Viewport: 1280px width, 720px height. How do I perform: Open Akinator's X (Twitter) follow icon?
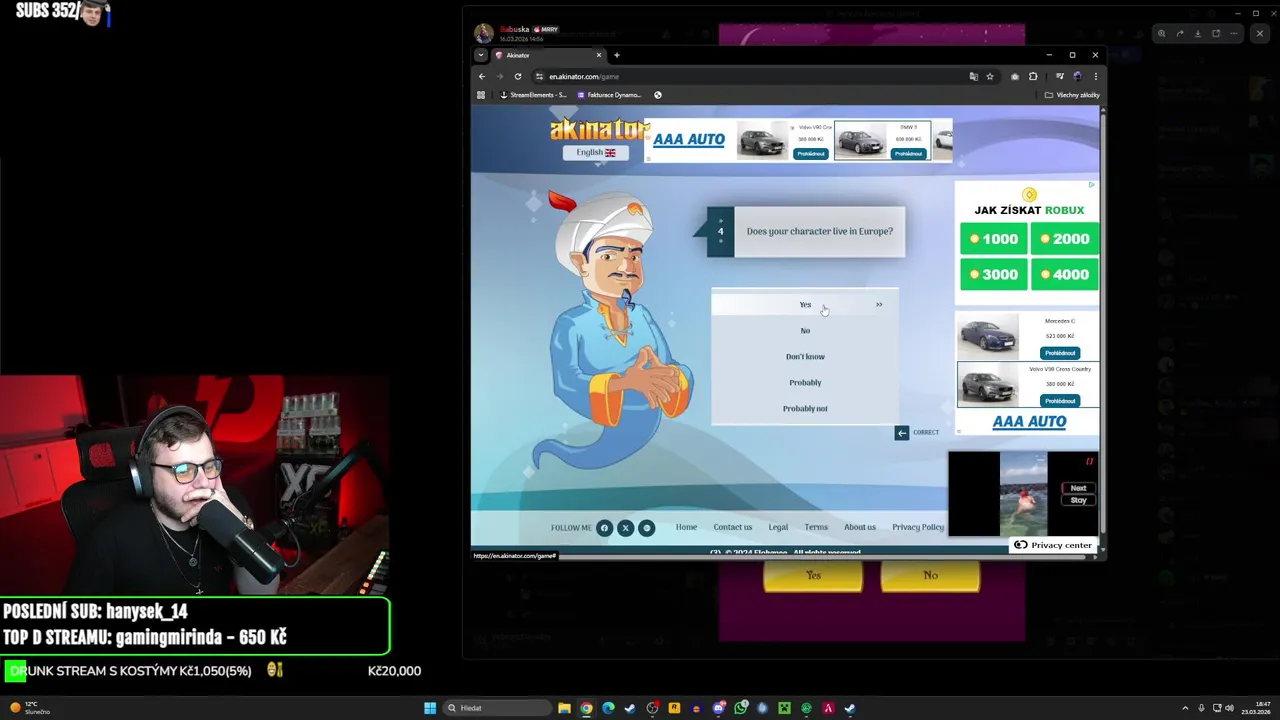pyautogui.click(x=625, y=528)
